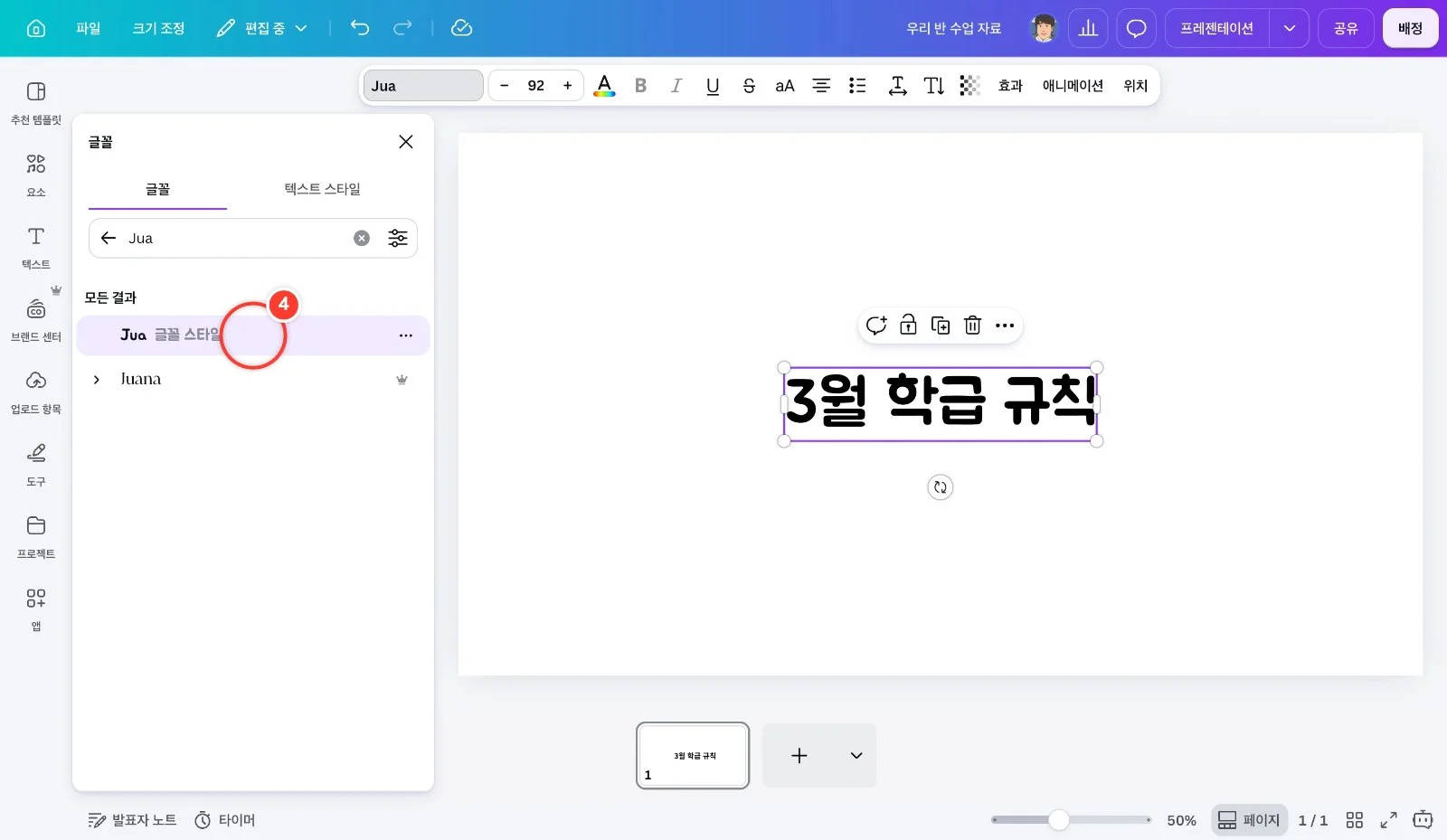Open add-page options dropdown arrow
The height and width of the screenshot is (840, 1447).
[x=856, y=755]
